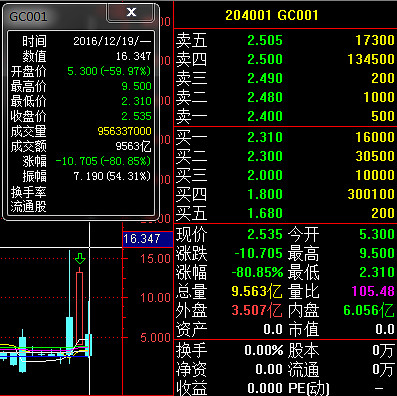Image resolution: width=397 pixels, height=396 pixels.
Task: Click the 15.00 price axis label
Action: pyautogui.click(x=155, y=259)
